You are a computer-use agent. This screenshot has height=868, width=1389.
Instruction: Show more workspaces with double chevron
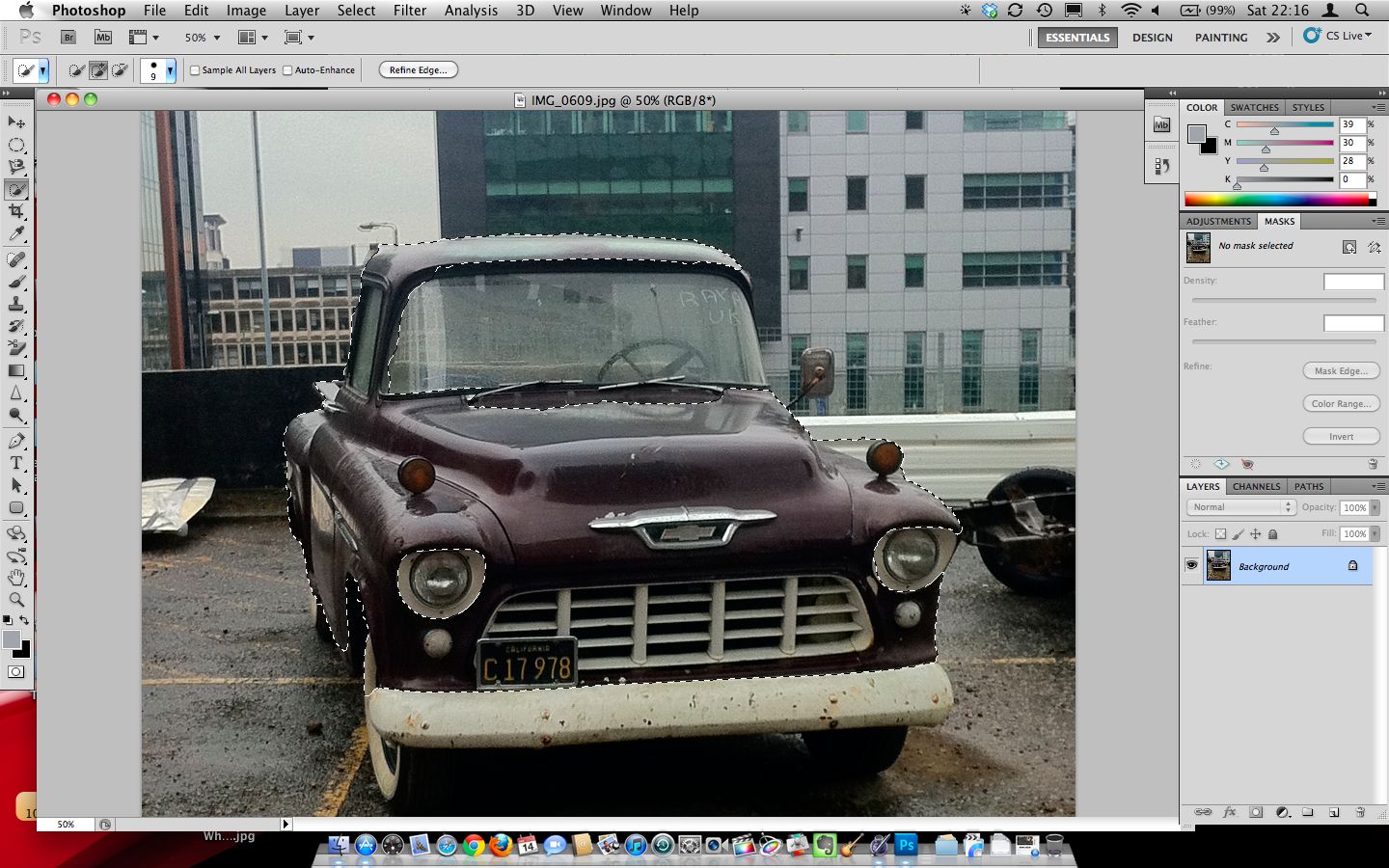click(1273, 38)
